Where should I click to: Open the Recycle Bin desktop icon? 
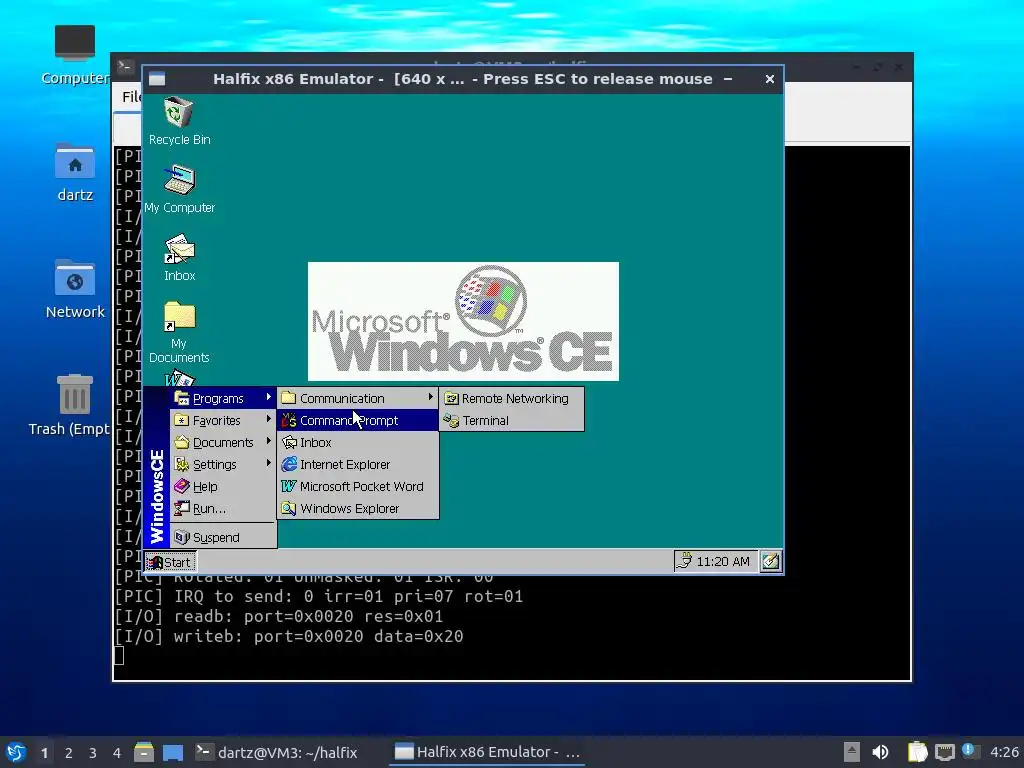(x=179, y=121)
